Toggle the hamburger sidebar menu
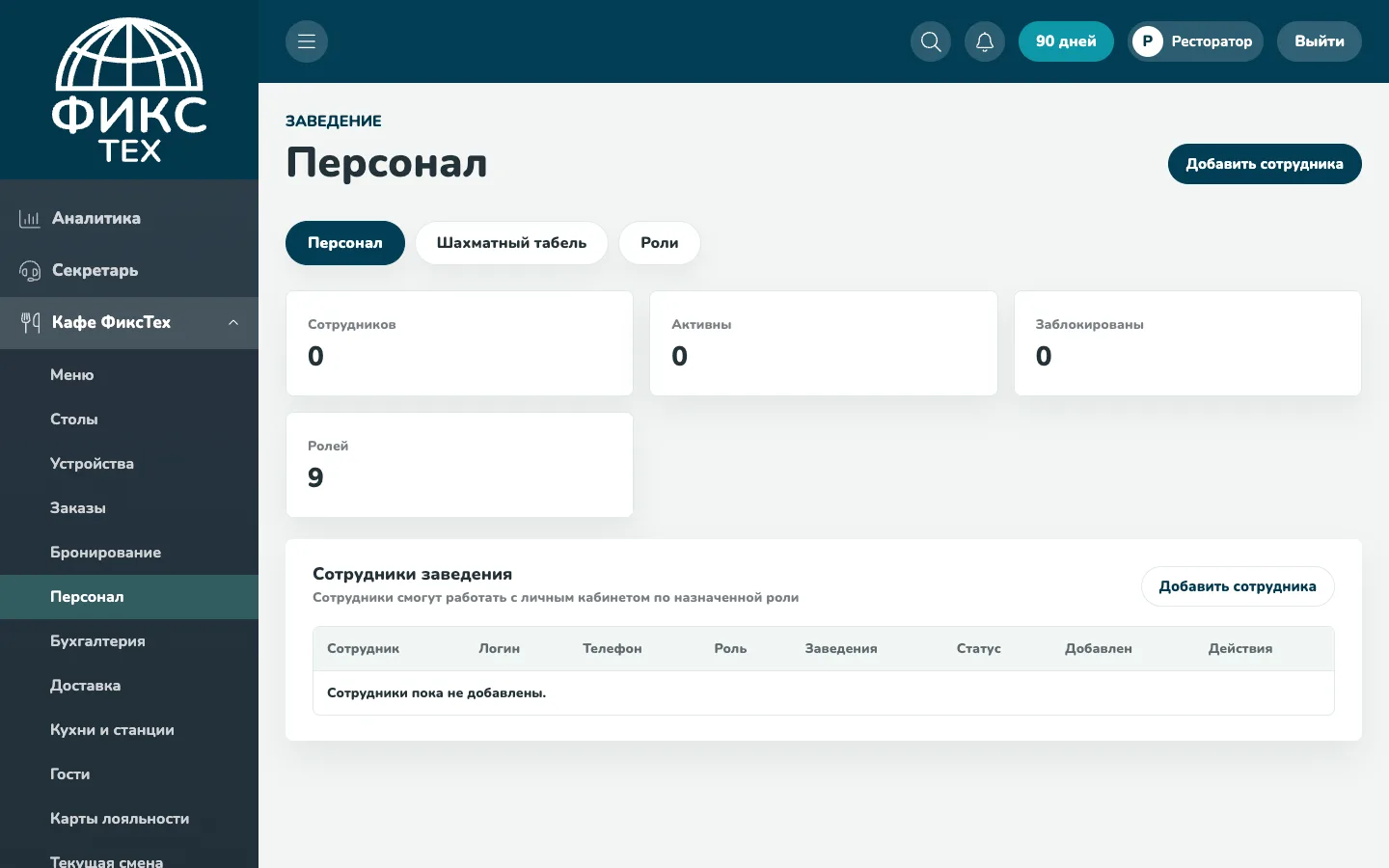The width and height of the screenshot is (1389, 868). click(x=307, y=41)
